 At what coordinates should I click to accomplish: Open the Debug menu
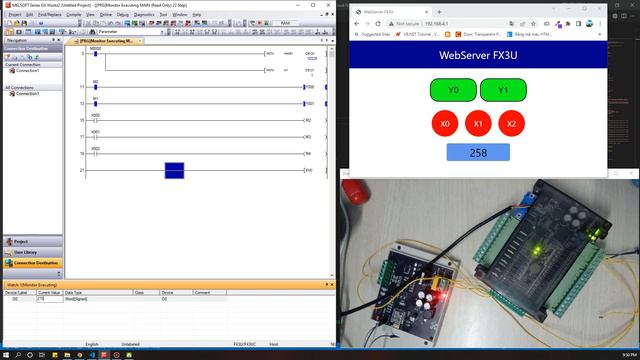pos(122,15)
